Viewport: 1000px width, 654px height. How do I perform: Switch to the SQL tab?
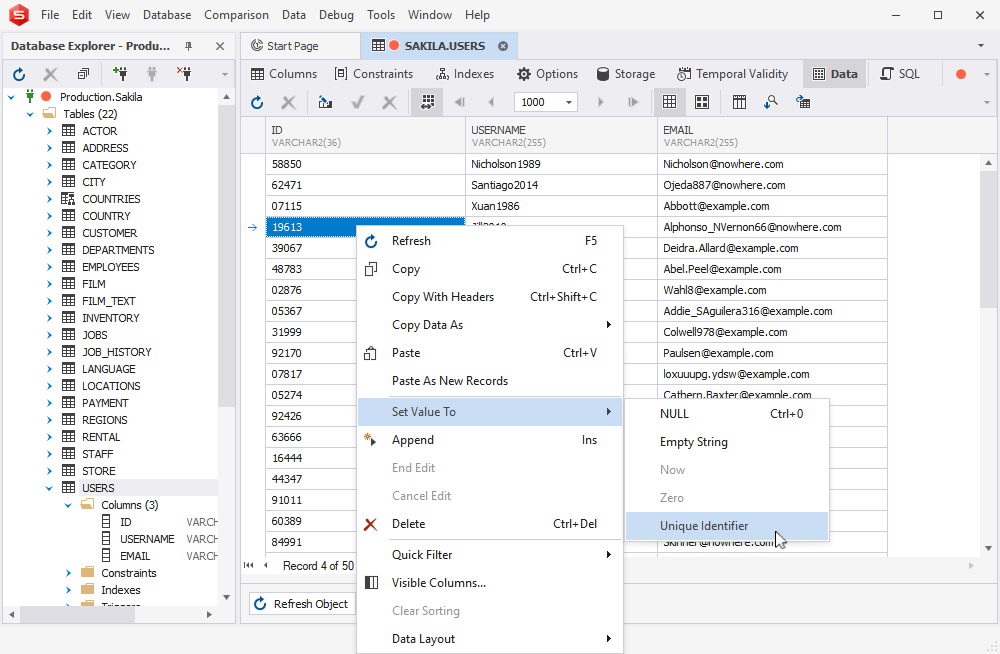901,74
